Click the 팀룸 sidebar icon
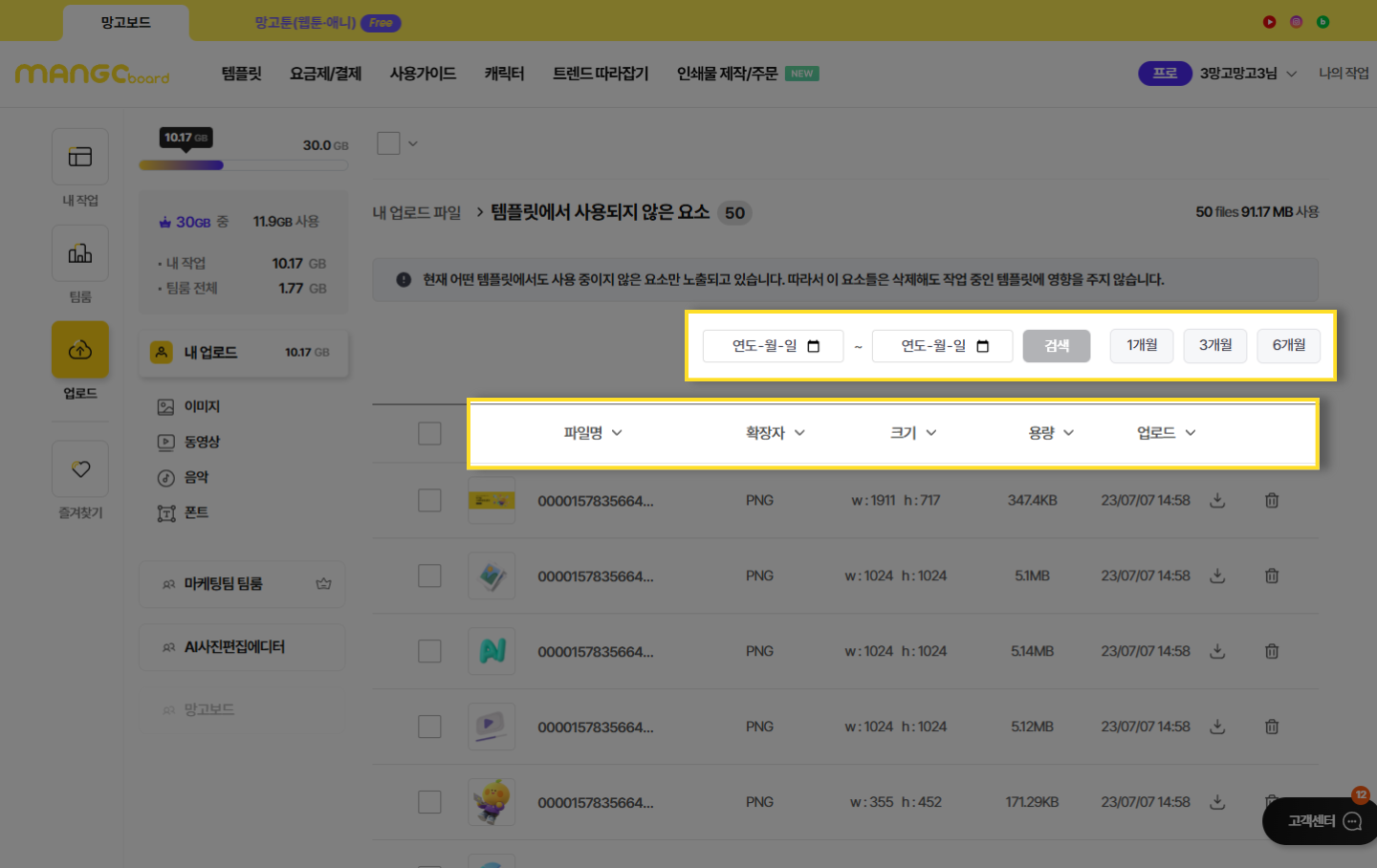This screenshot has width=1377, height=868. click(80, 254)
